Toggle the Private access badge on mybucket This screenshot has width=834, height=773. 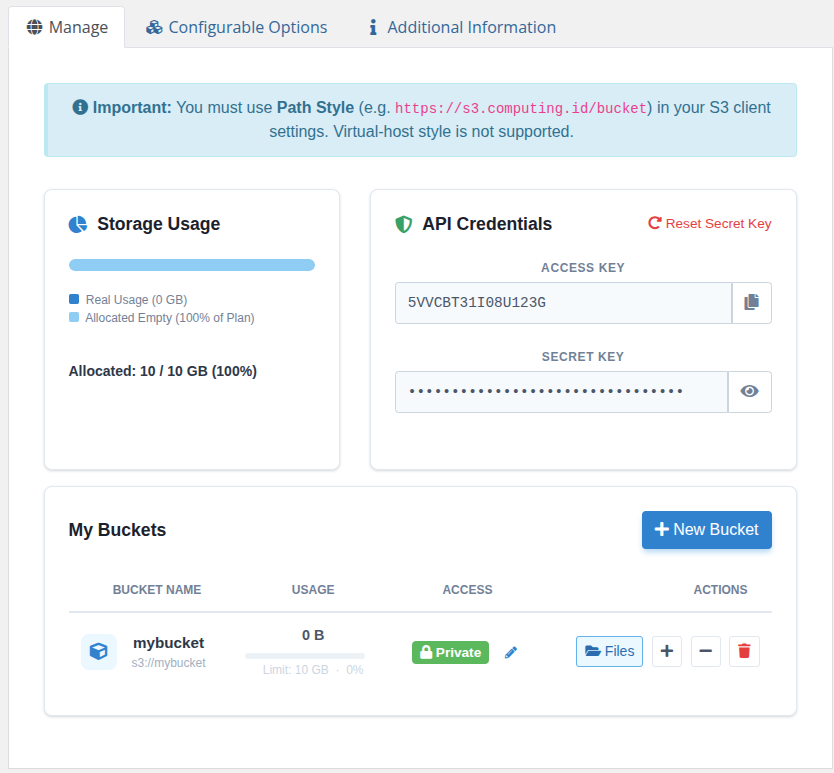450,652
